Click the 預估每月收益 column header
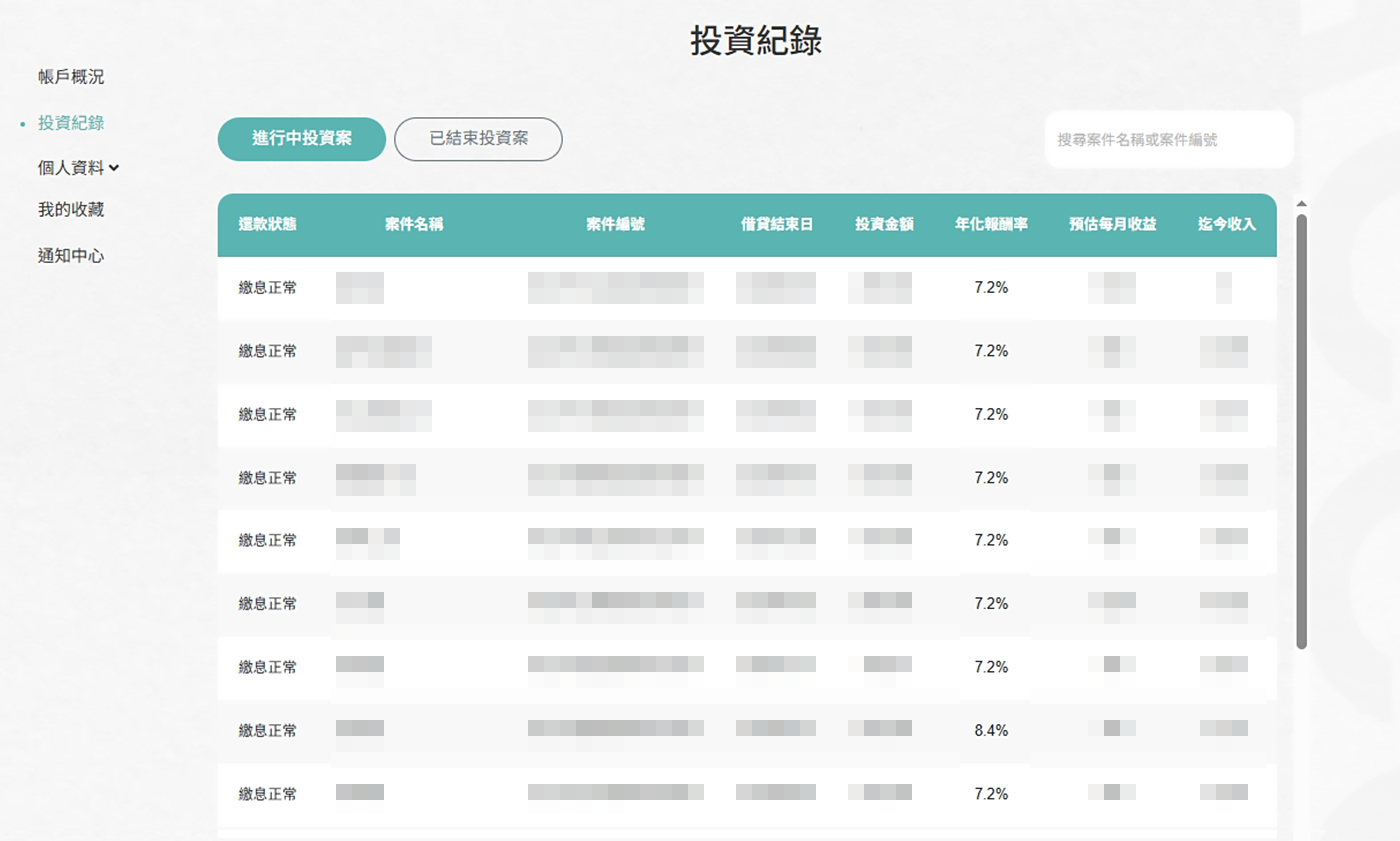Image resolution: width=1400 pixels, height=841 pixels. (x=1112, y=225)
